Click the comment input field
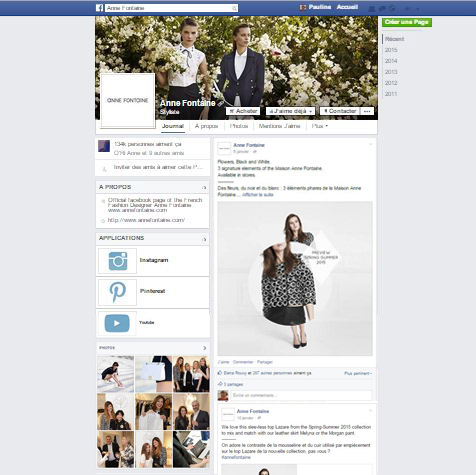Screen dimensions: 476x475 click(301, 395)
